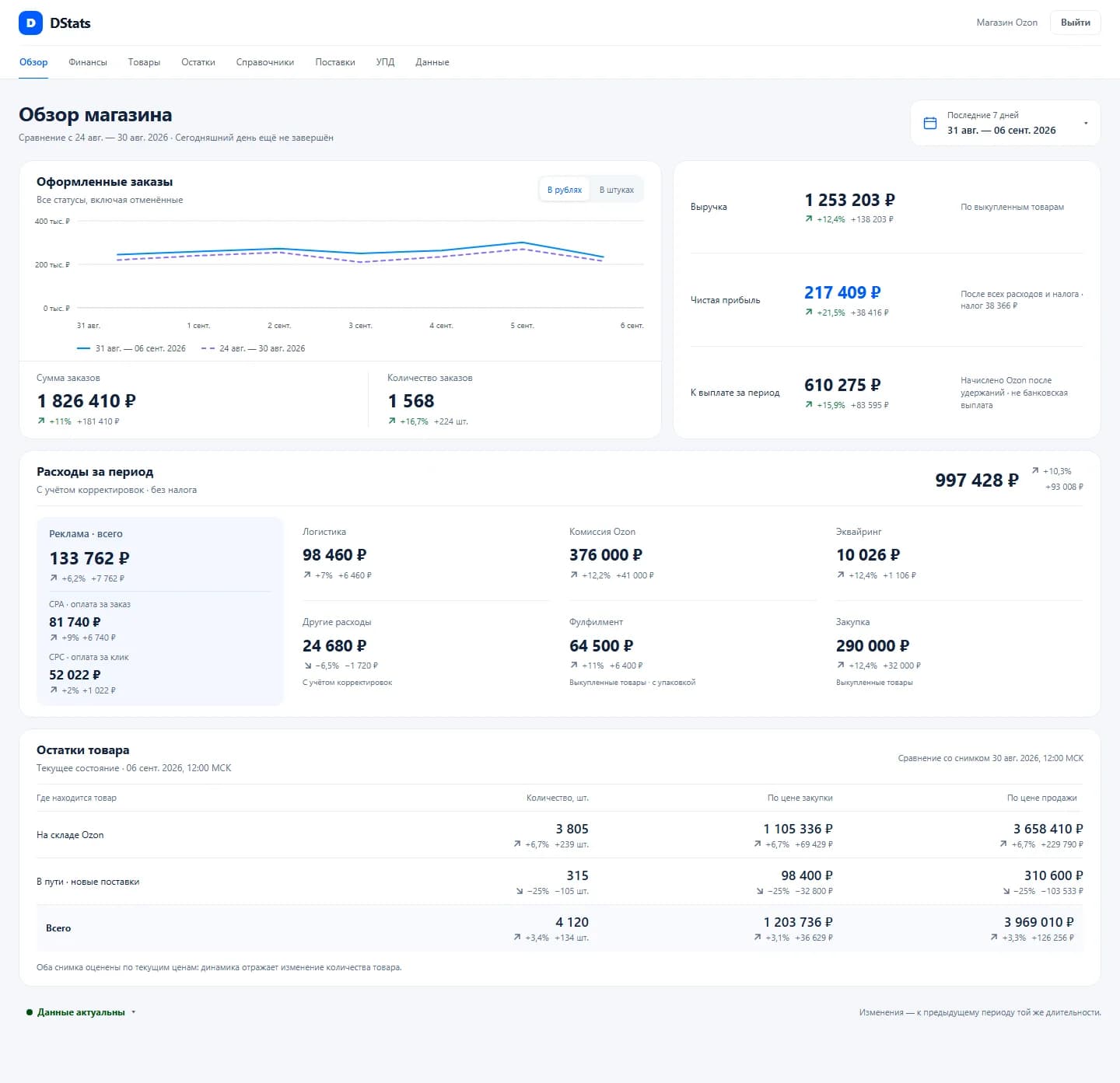Switch chart to 'В штуках'
Image resolution: width=1120 pixels, height=1083 pixels.
coord(617,190)
